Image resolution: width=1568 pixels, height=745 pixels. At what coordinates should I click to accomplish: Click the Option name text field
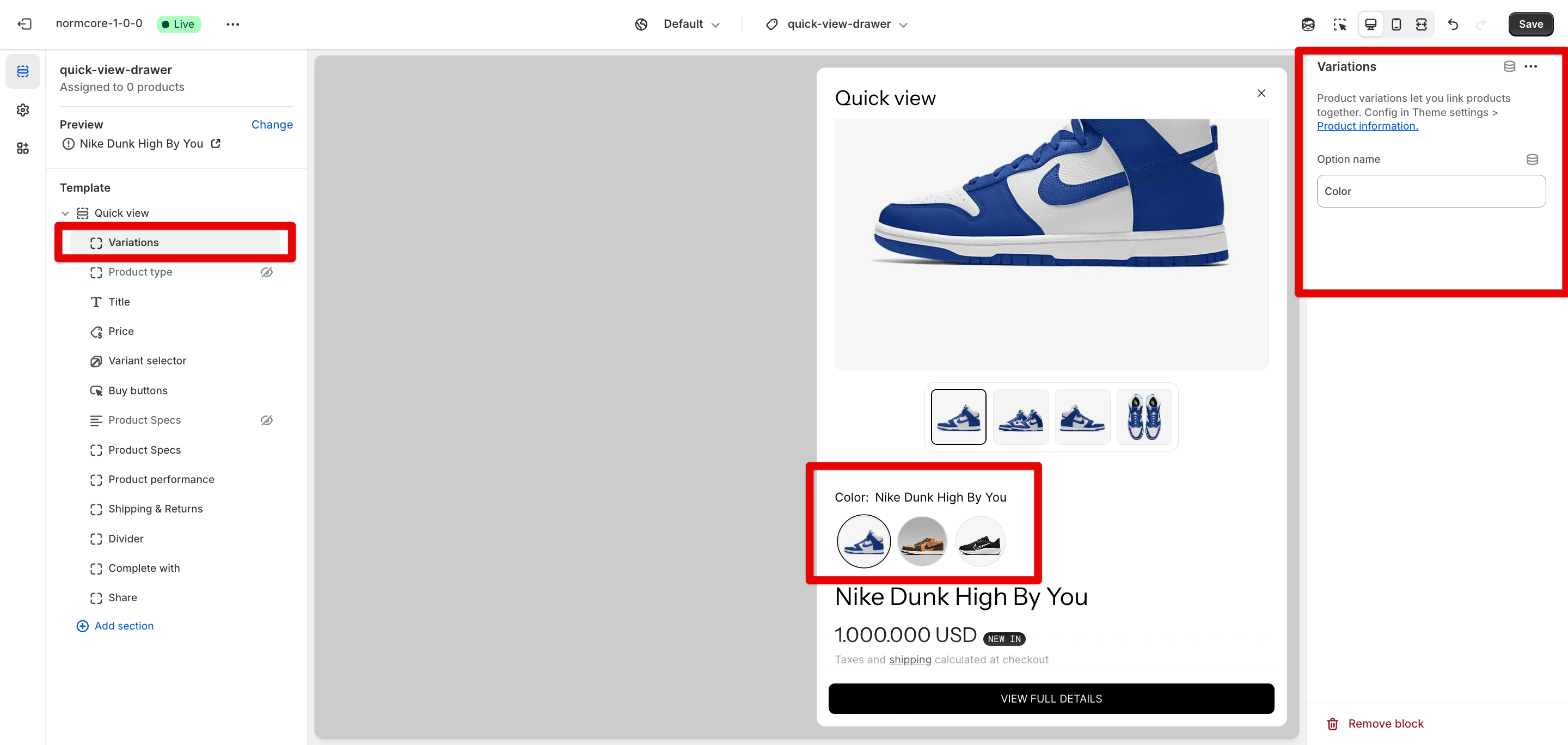[x=1430, y=191]
